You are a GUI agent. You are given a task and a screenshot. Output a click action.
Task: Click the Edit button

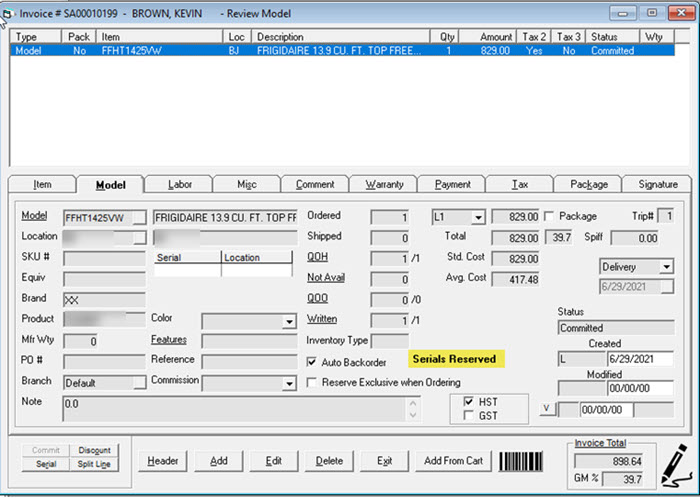[x=274, y=461]
